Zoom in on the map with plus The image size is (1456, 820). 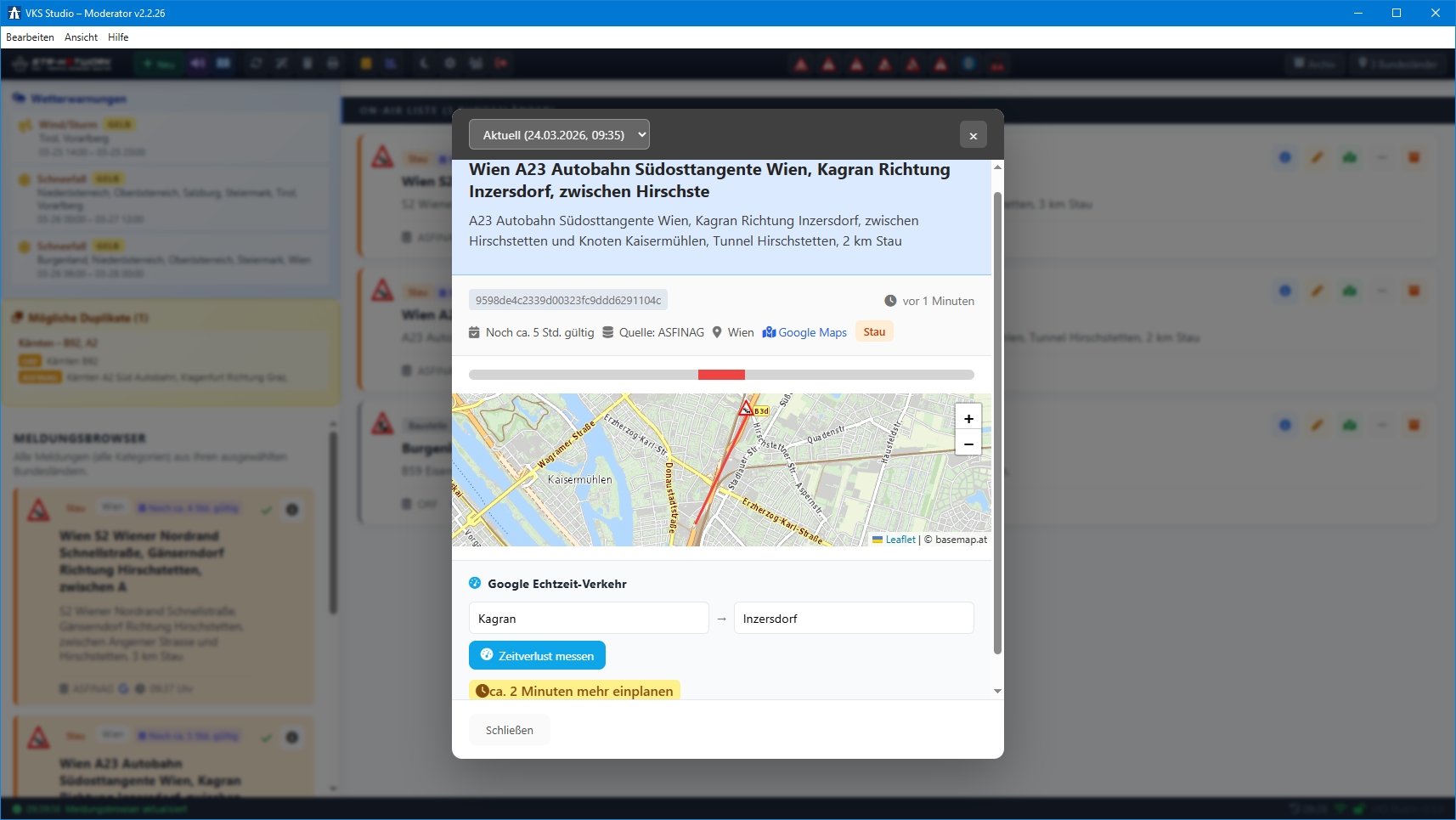pyautogui.click(x=968, y=418)
